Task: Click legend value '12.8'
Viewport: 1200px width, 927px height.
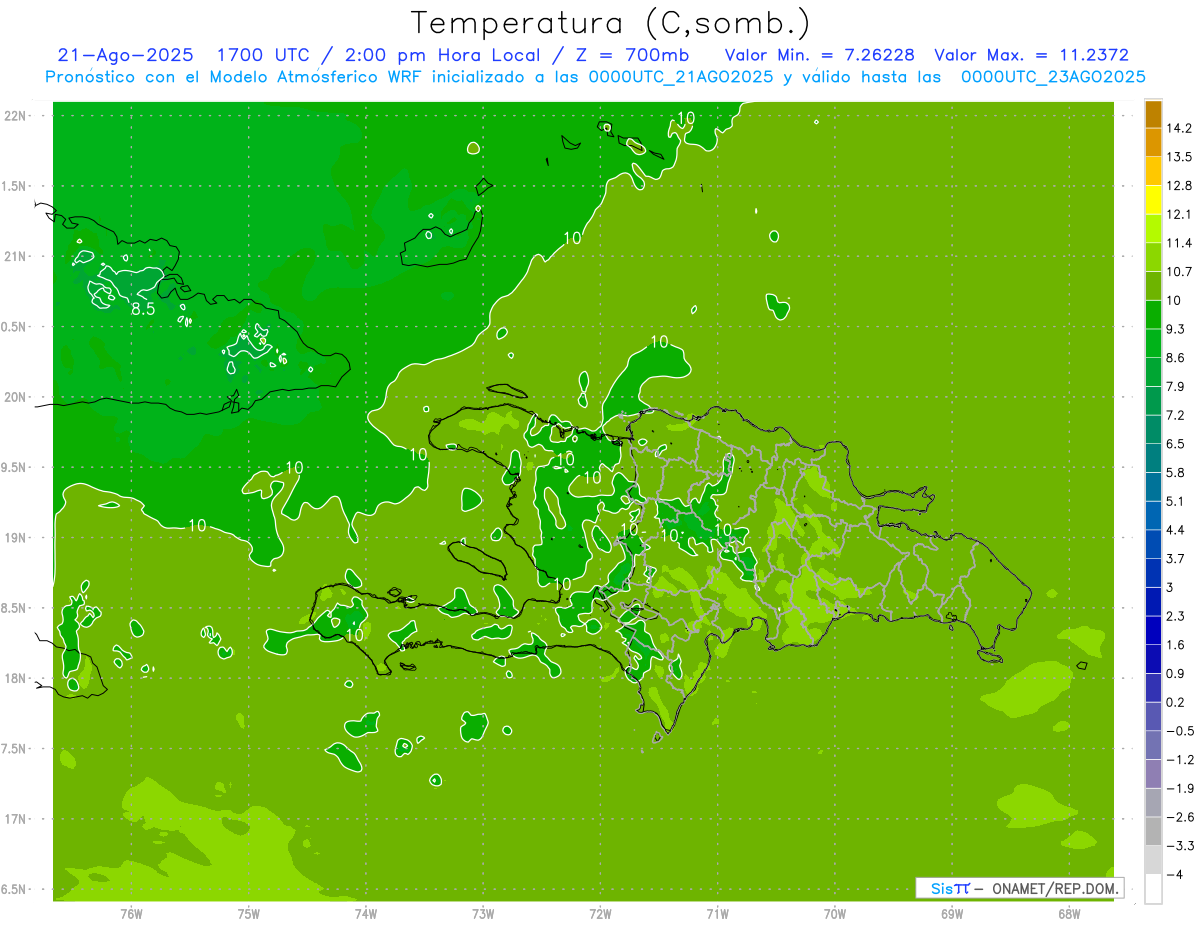Action: (1178, 185)
